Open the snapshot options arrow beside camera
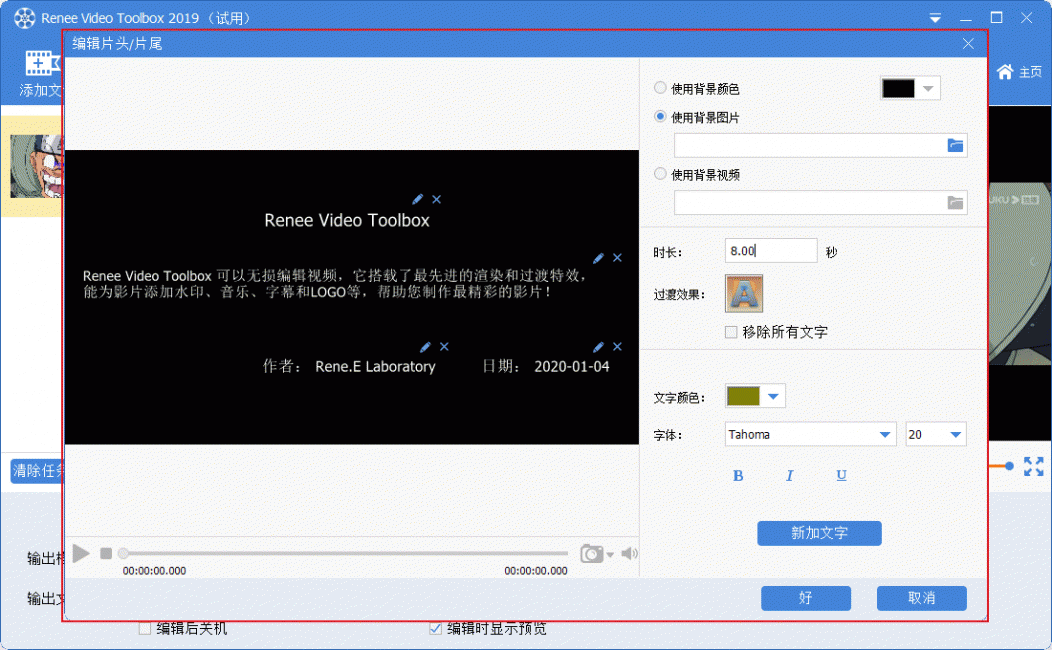1052x650 pixels. (x=610, y=555)
